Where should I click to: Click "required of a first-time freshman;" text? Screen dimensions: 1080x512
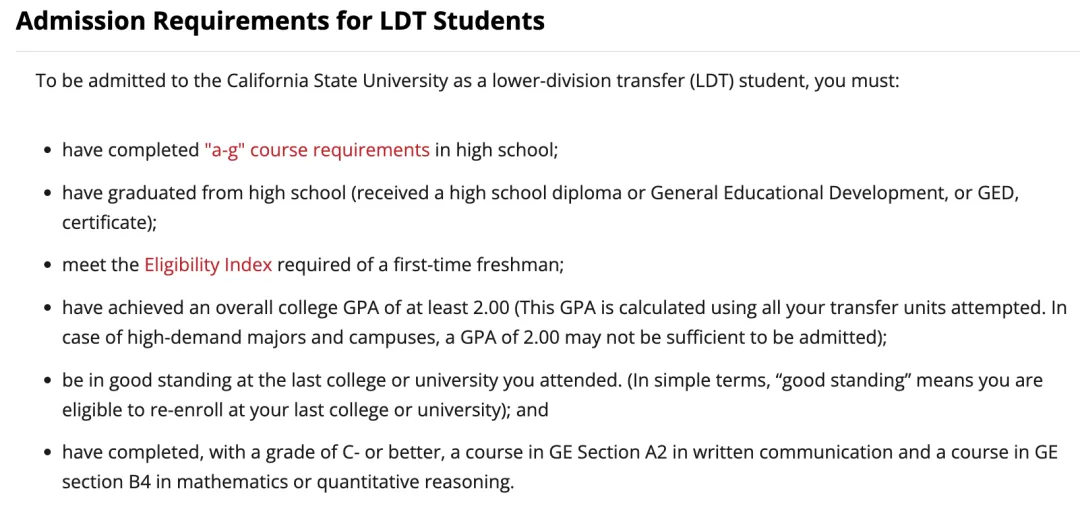tap(420, 265)
